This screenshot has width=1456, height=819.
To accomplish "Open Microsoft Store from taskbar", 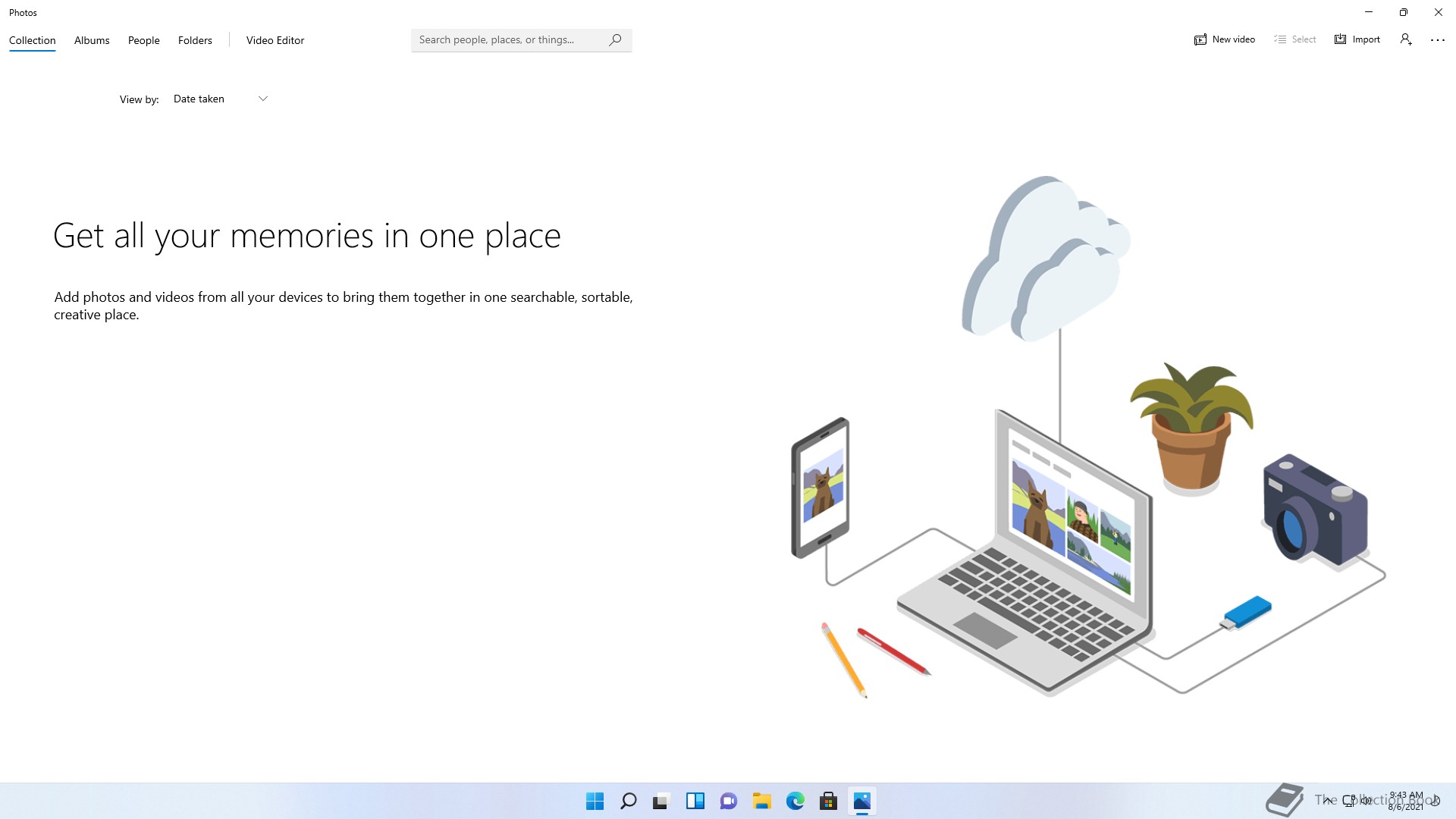I will [828, 801].
